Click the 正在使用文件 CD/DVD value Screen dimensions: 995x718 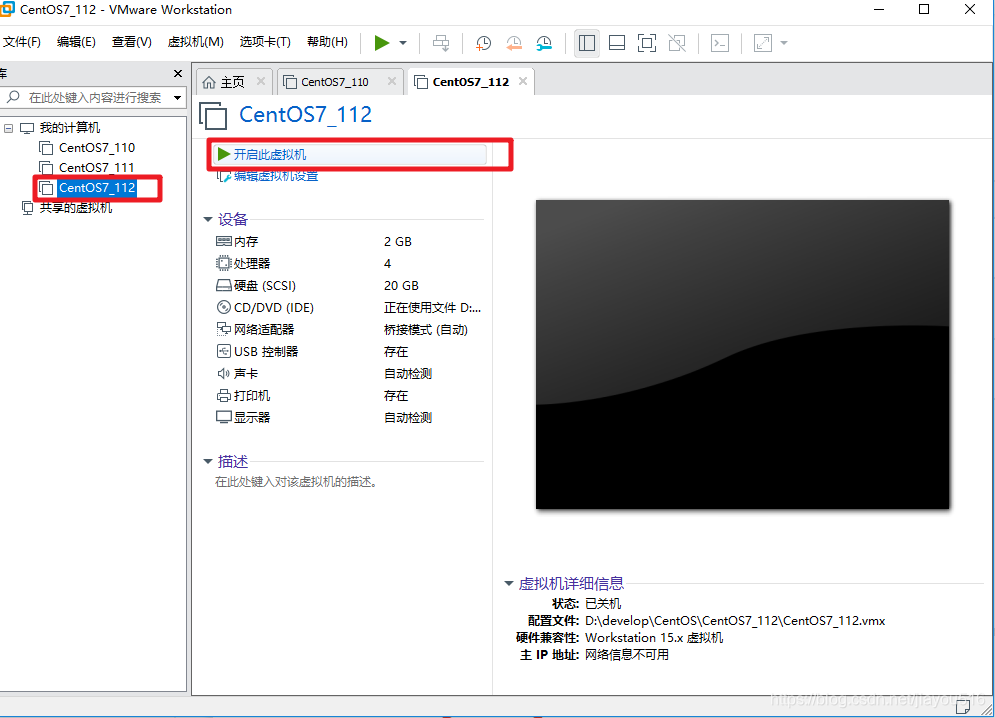point(432,308)
